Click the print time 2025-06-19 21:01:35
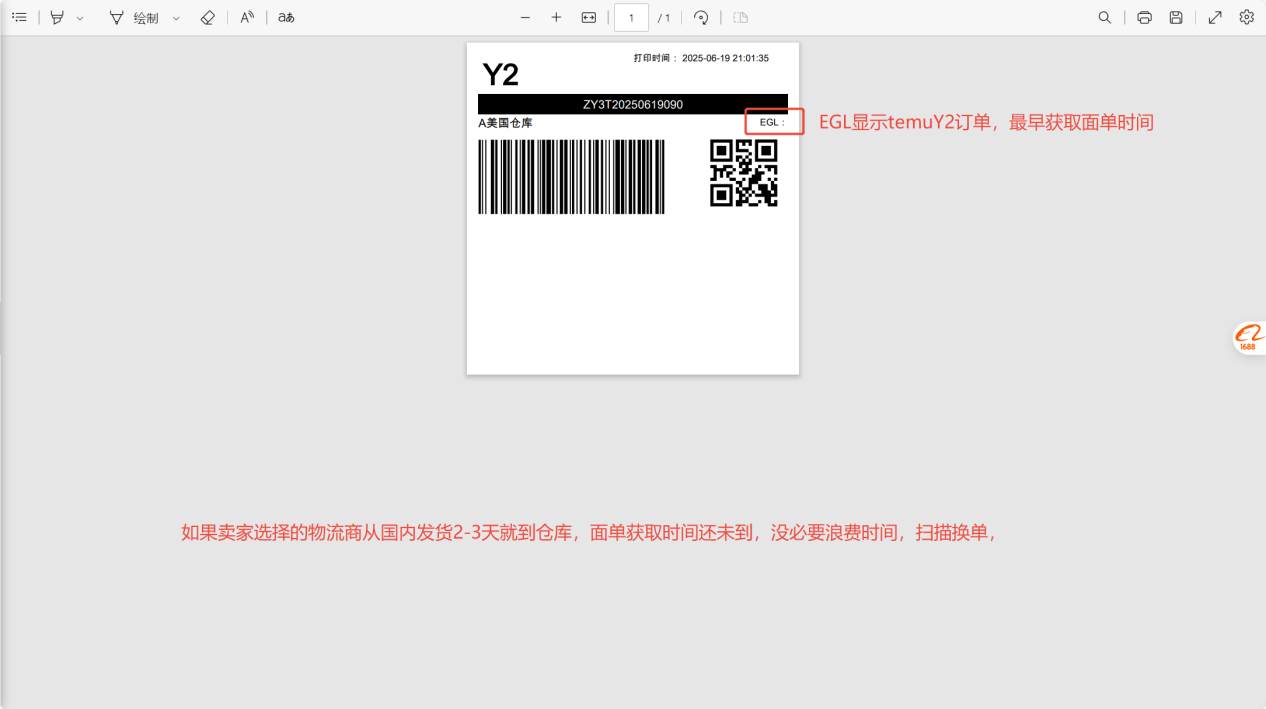Screen dimensions: 1266x709 pyautogui.click(x=725, y=58)
